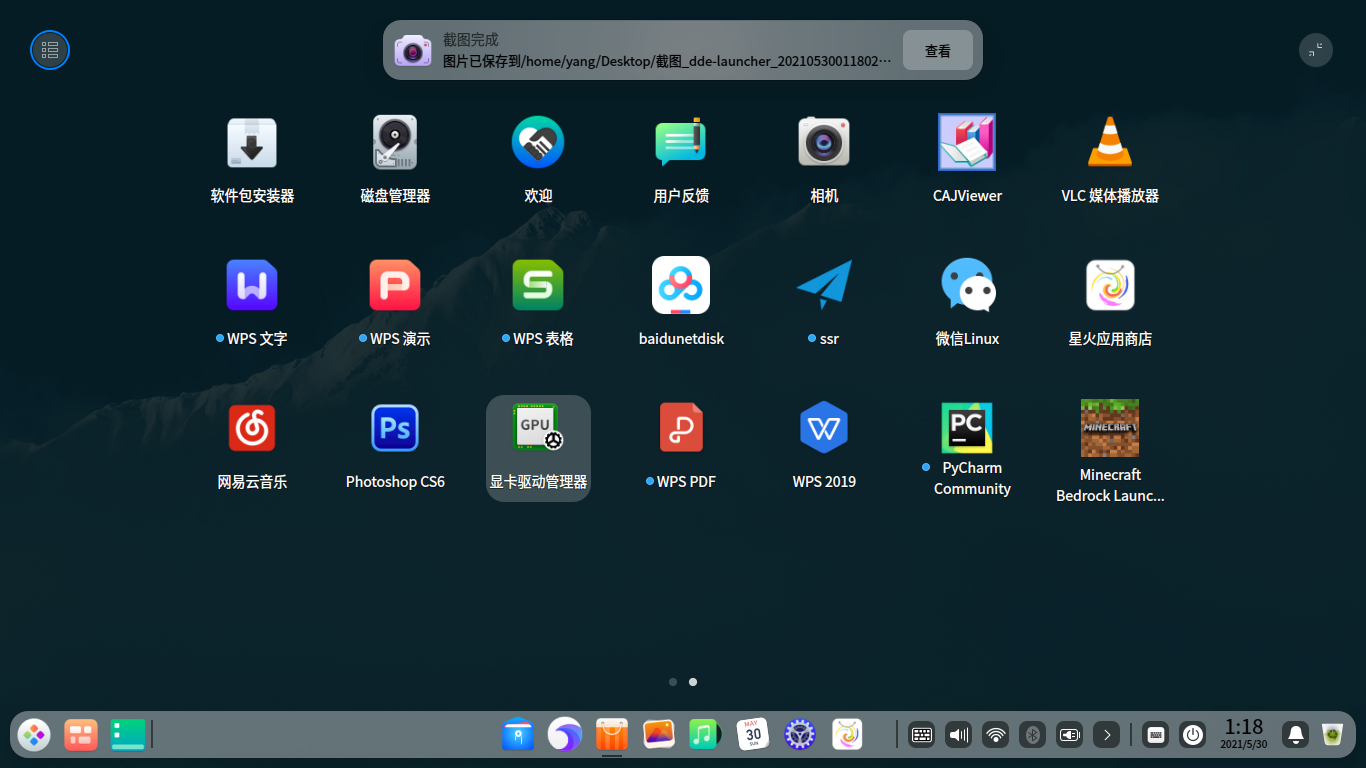The width and height of the screenshot is (1366, 768).
Task: Launch CAJViewer
Action: pos(967,142)
